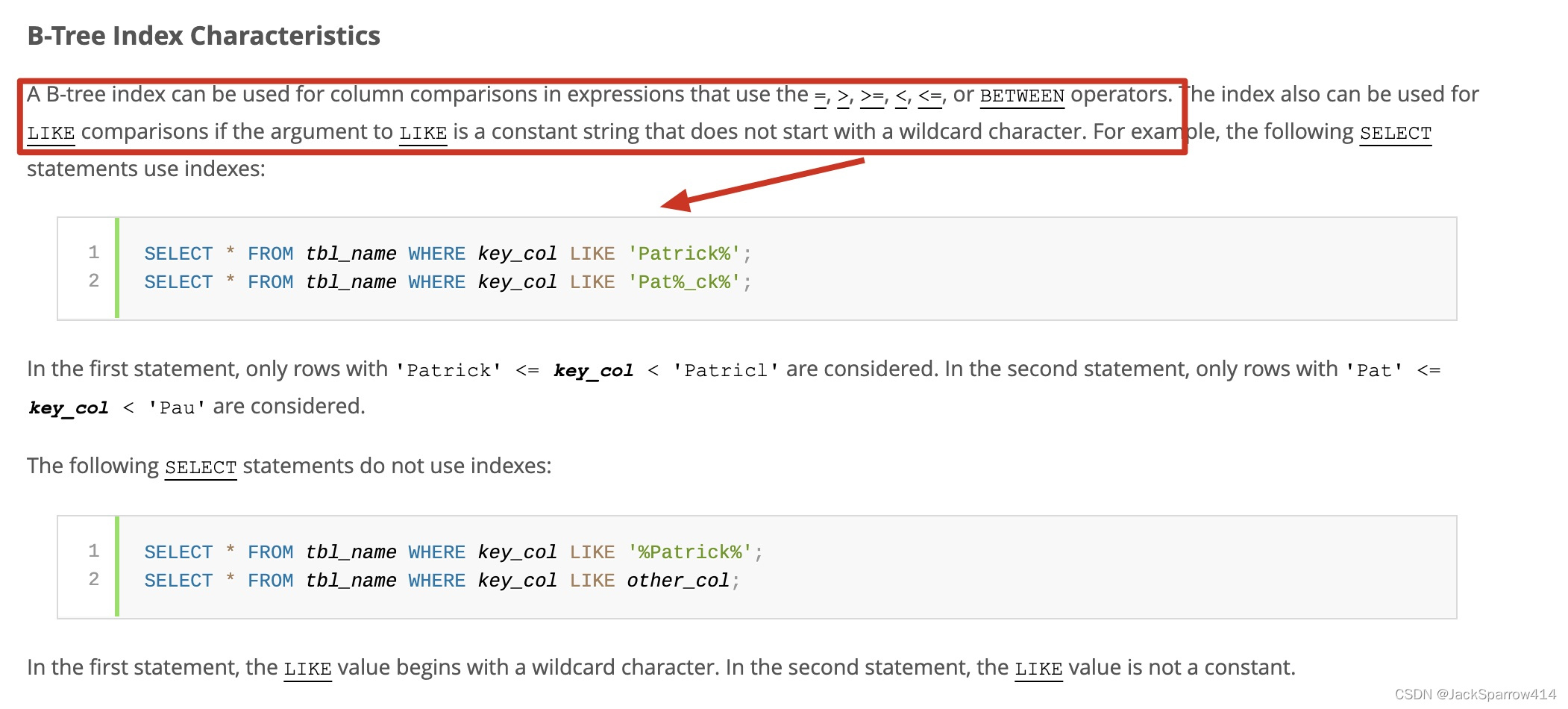This screenshot has height=709, width=1568.
Task: Open the underlined > operator link
Action: click(844, 96)
